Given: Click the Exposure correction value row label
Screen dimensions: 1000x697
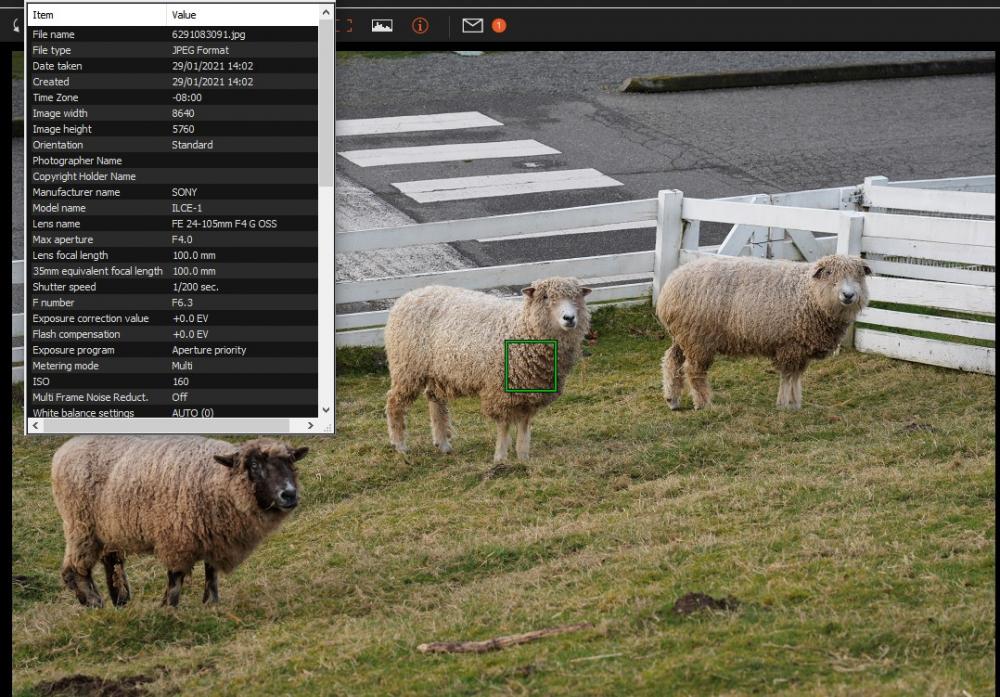Looking at the screenshot, I should coord(91,319).
